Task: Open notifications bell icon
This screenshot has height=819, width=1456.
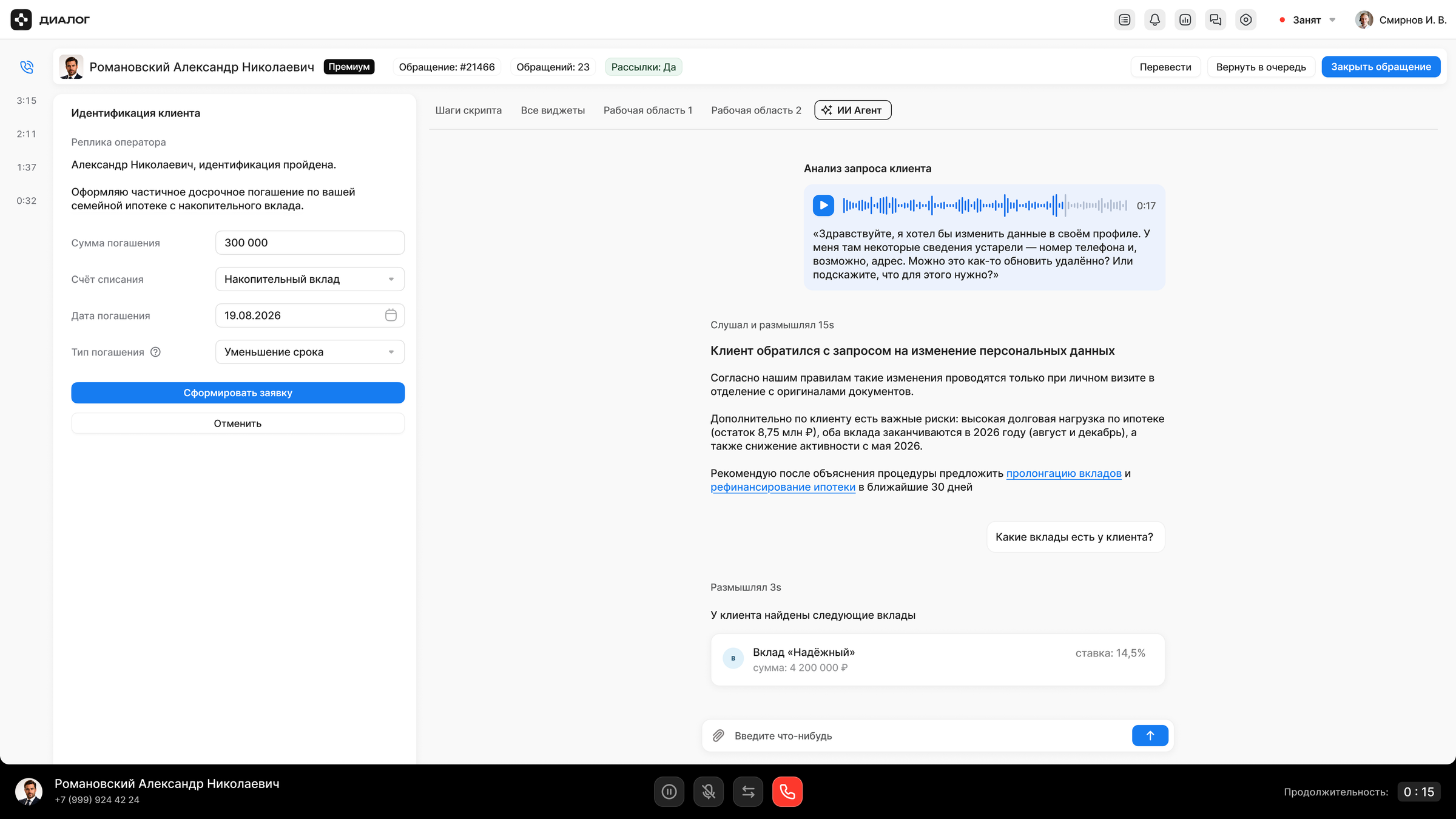Action: [1154, 20]
